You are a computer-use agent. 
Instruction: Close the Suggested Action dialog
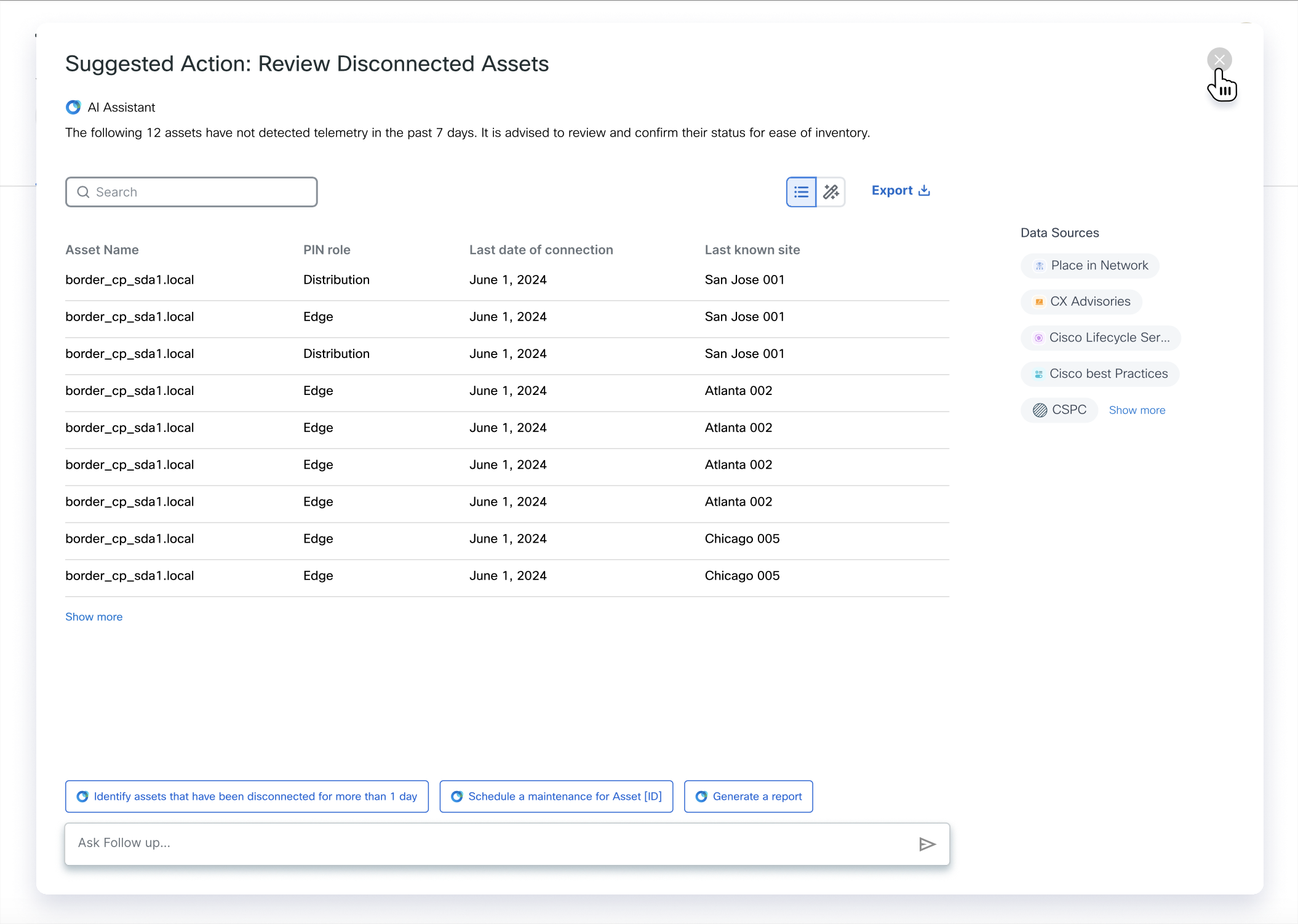pyautogui.click(x=1219, y=60)
